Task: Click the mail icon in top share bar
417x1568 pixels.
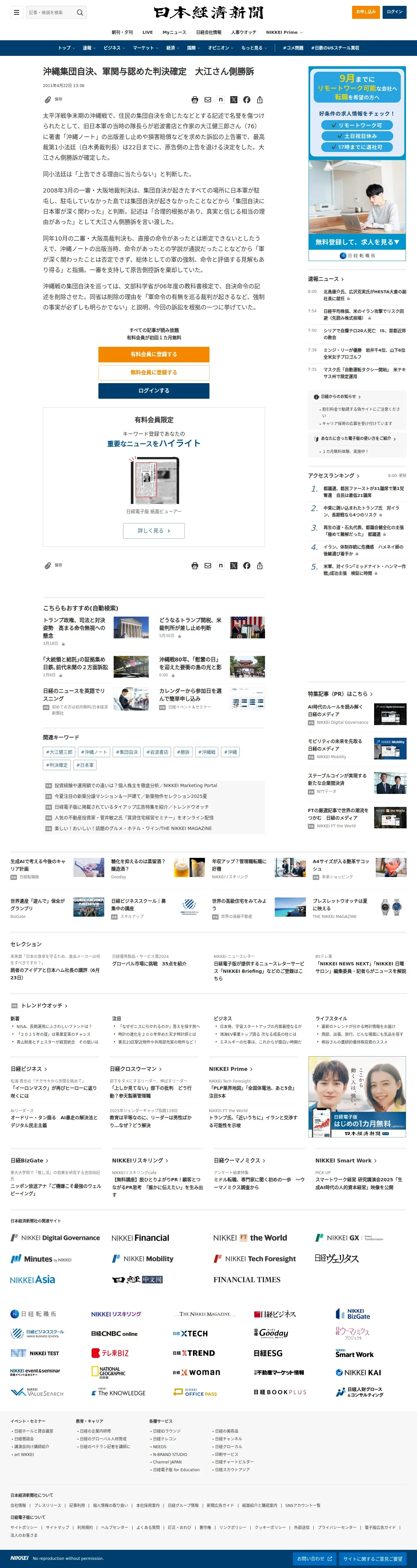Action: coord(208,100)
